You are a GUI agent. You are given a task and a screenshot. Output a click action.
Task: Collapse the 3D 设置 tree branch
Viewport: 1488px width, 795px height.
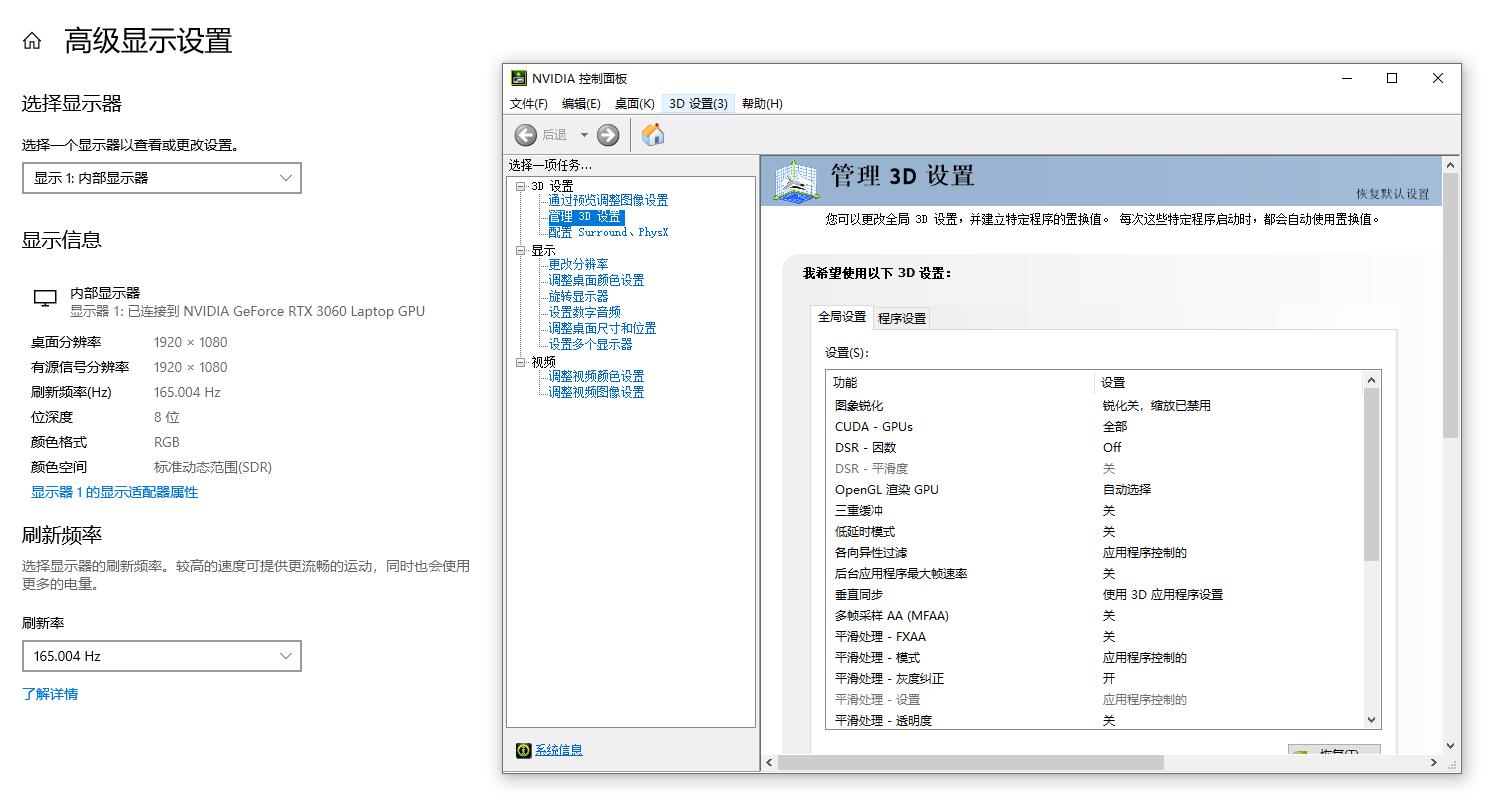(518, 185)
